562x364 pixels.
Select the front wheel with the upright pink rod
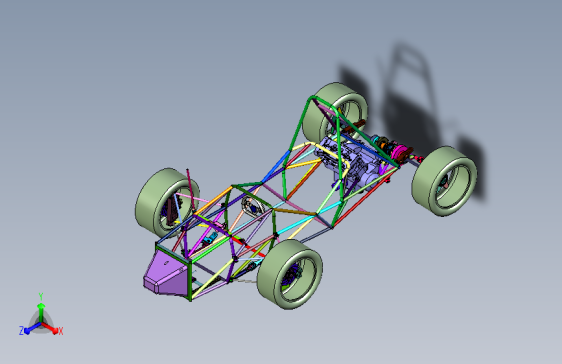[167, 202]
